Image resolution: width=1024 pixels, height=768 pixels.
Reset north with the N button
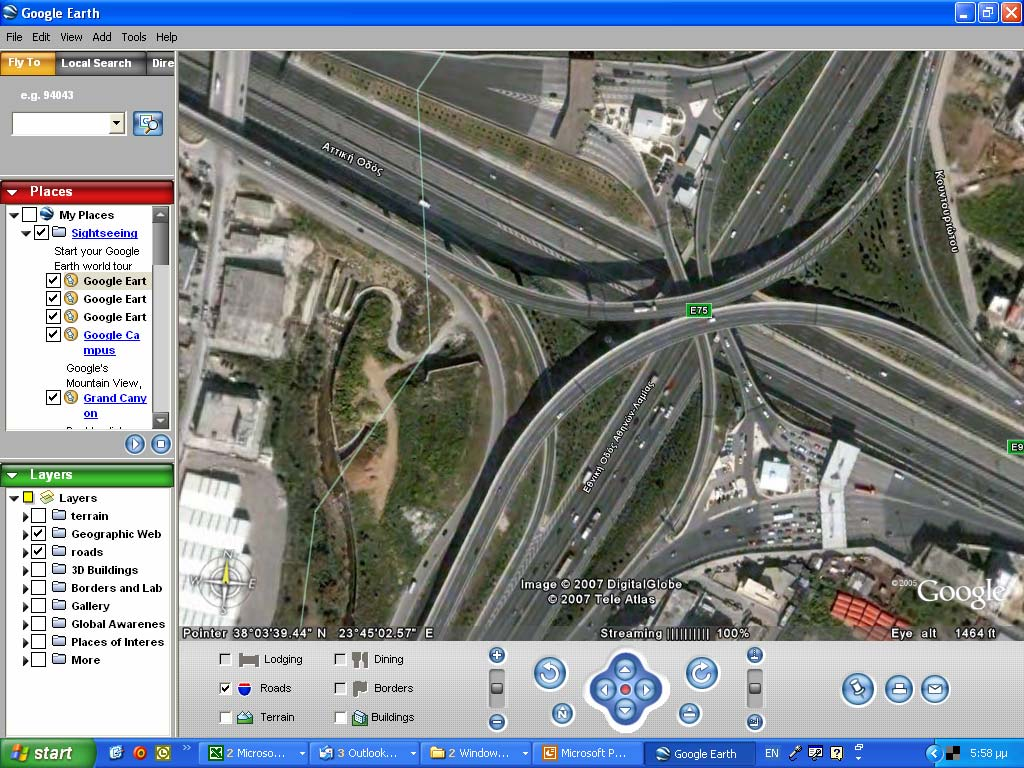(x=562, y=714)
